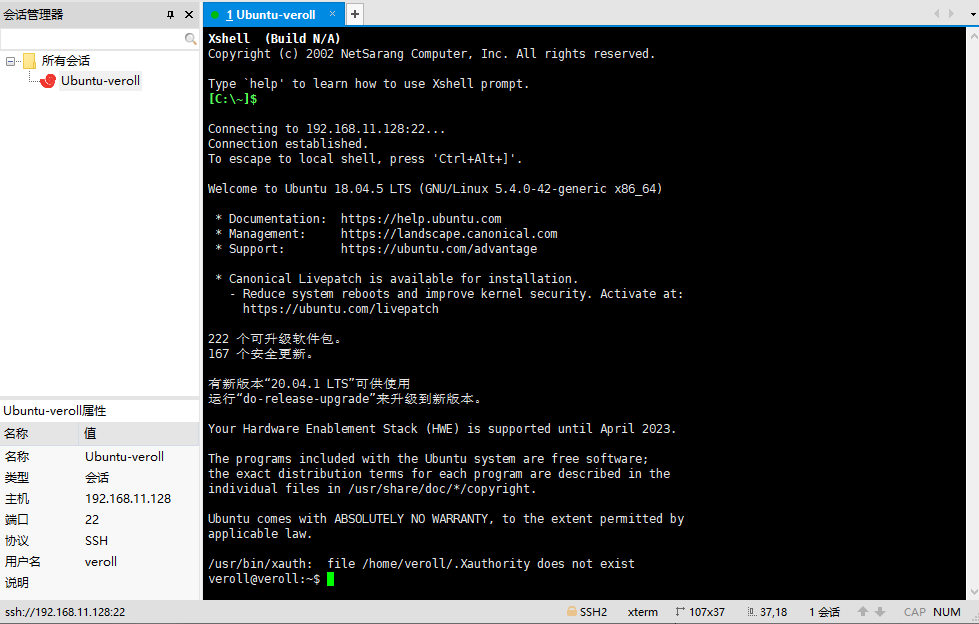
Task: Close the Ubuntu-veroll tab
Action: tap(332, 14)
